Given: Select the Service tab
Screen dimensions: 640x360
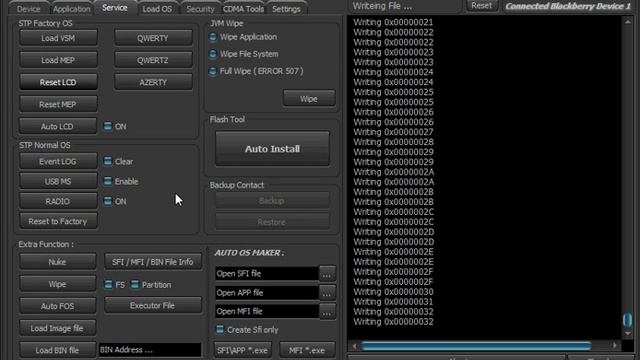Looking at the screenshot, I should pos(115,8).
